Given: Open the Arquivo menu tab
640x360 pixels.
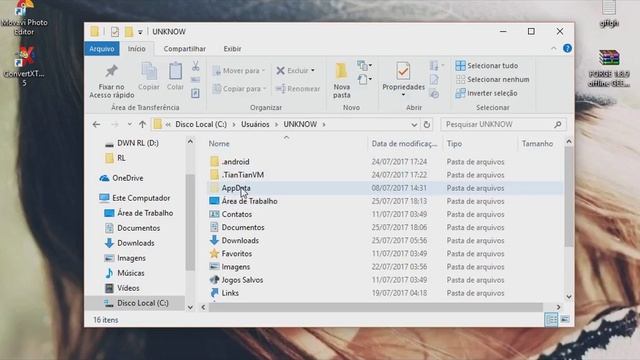Looking at the screenshot, I should [x=102, y=49].
